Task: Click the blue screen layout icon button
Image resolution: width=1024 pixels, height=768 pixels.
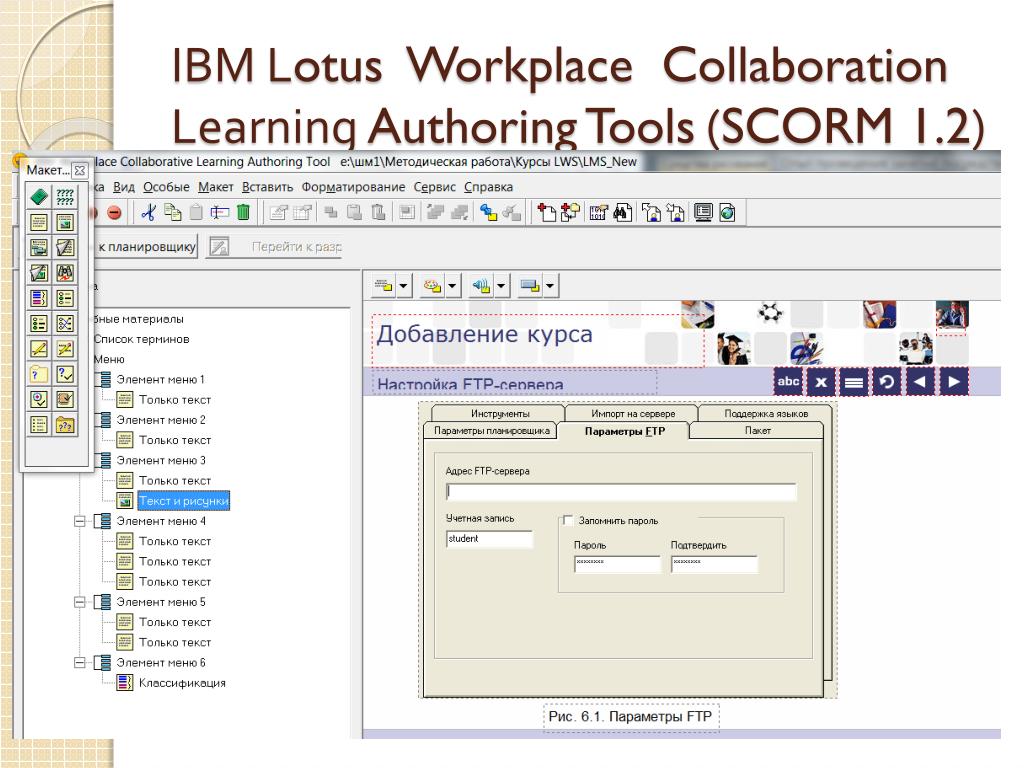Action: (530, 285)
